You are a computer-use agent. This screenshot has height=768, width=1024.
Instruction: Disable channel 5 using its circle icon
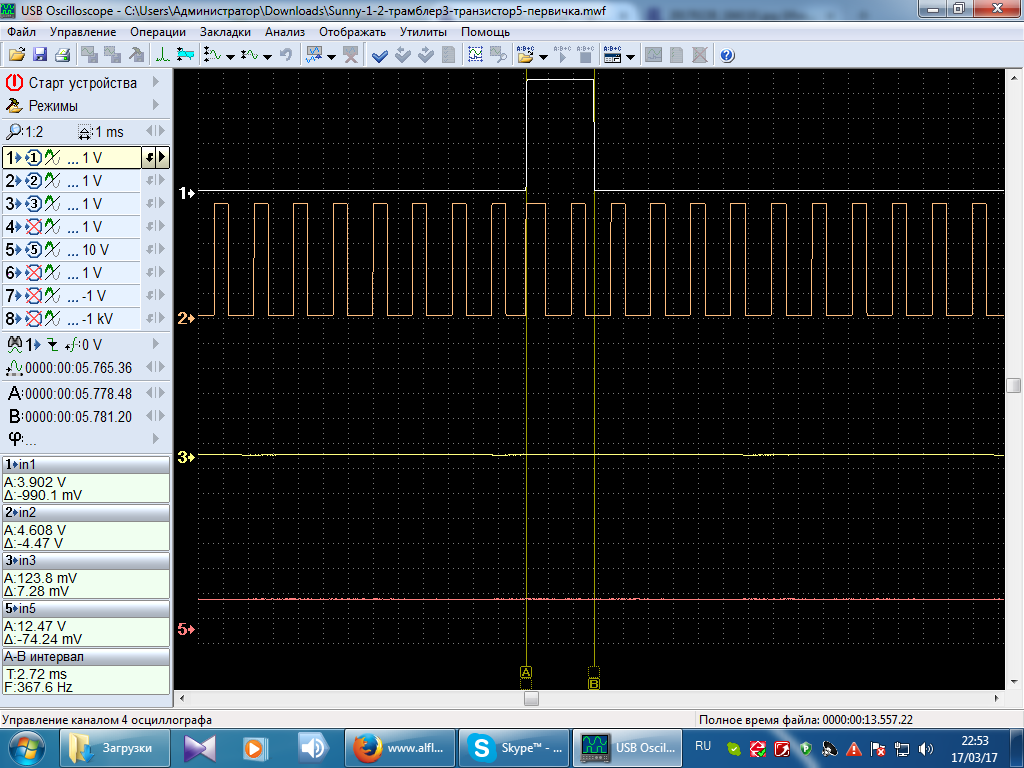pos(33,250)
